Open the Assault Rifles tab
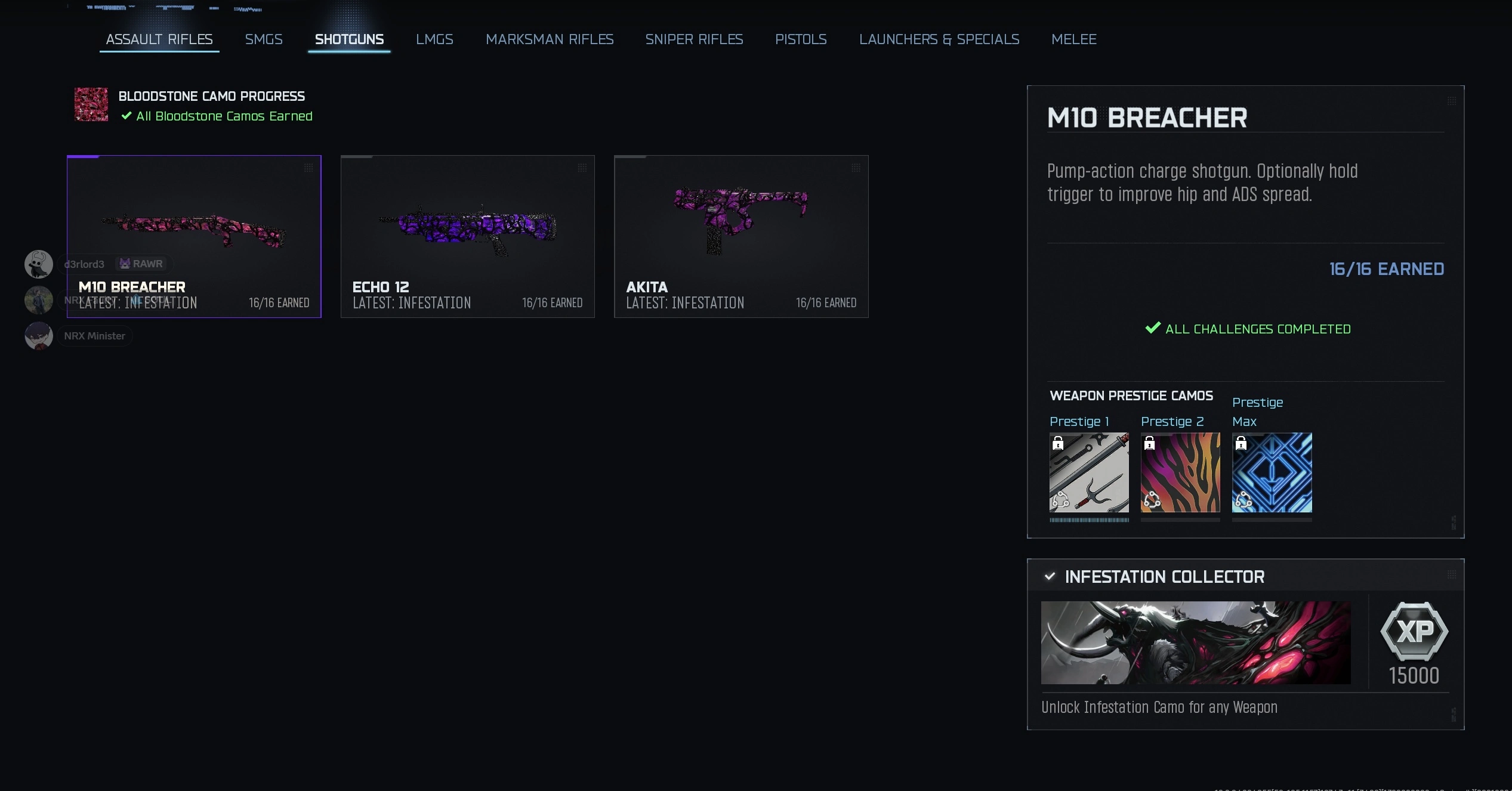The width and height of the screenshot is (1512, 791). [159, 39]
